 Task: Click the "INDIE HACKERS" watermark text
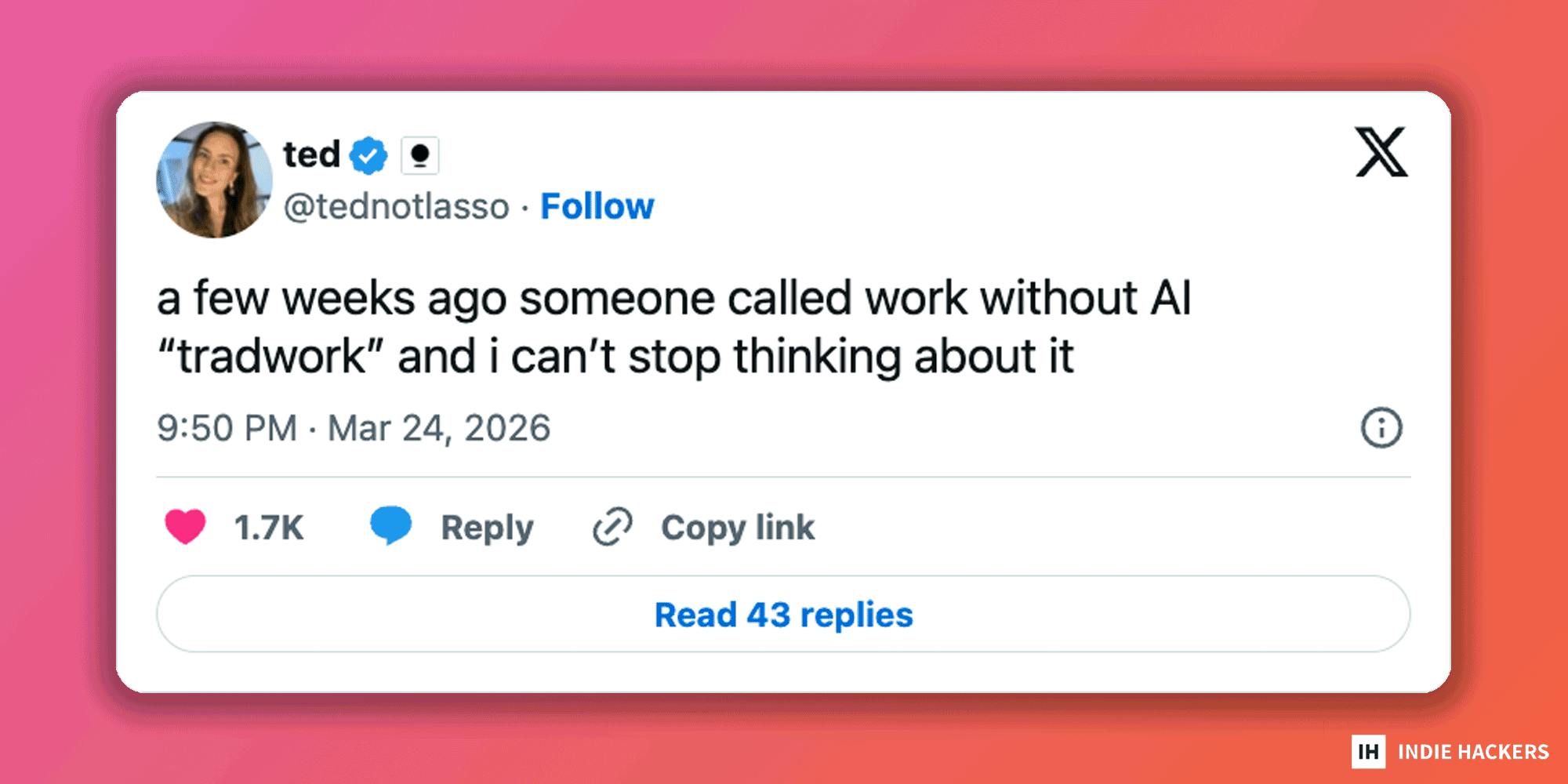coord(1473,752)
